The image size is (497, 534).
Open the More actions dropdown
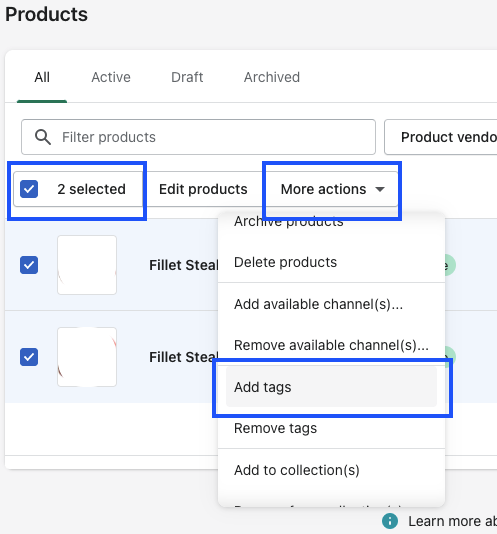[x=332, y=189]
